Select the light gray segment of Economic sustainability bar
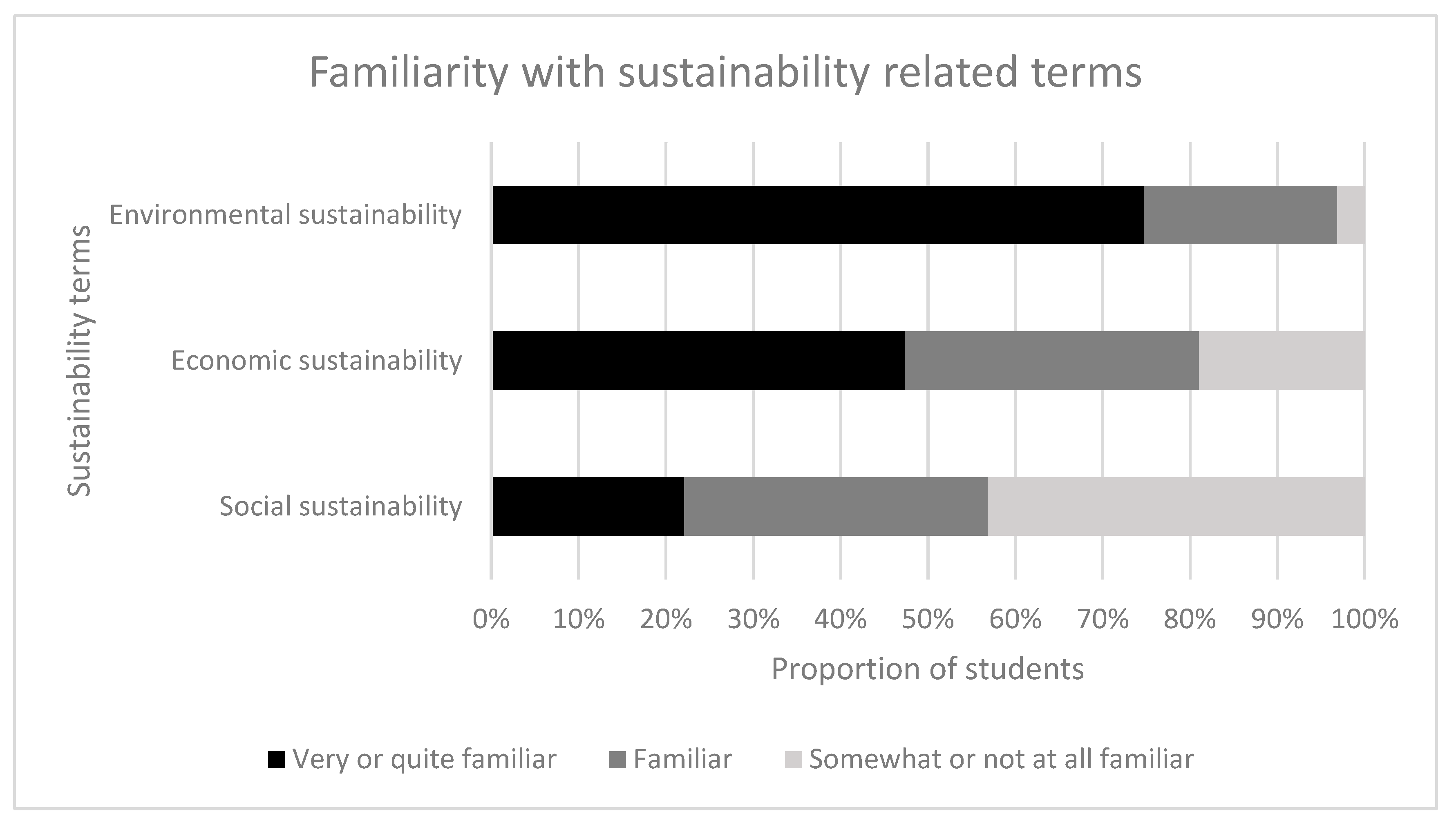Screen dimensions: 1456x834 coord(1281,361)
